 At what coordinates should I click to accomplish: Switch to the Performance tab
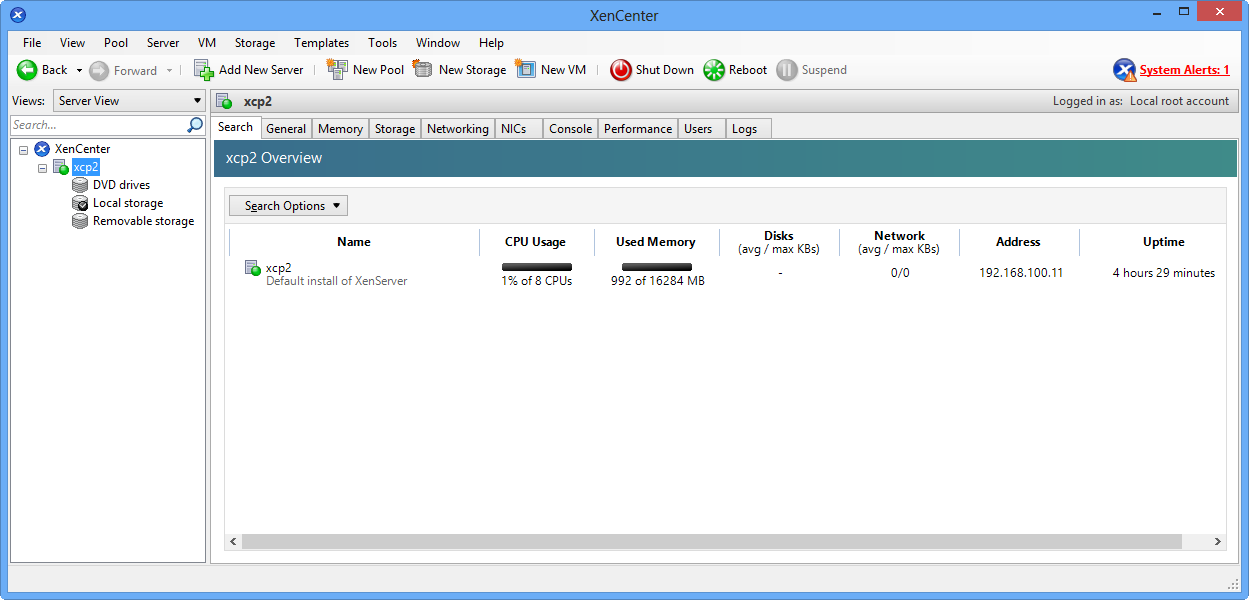pos(638,129)
